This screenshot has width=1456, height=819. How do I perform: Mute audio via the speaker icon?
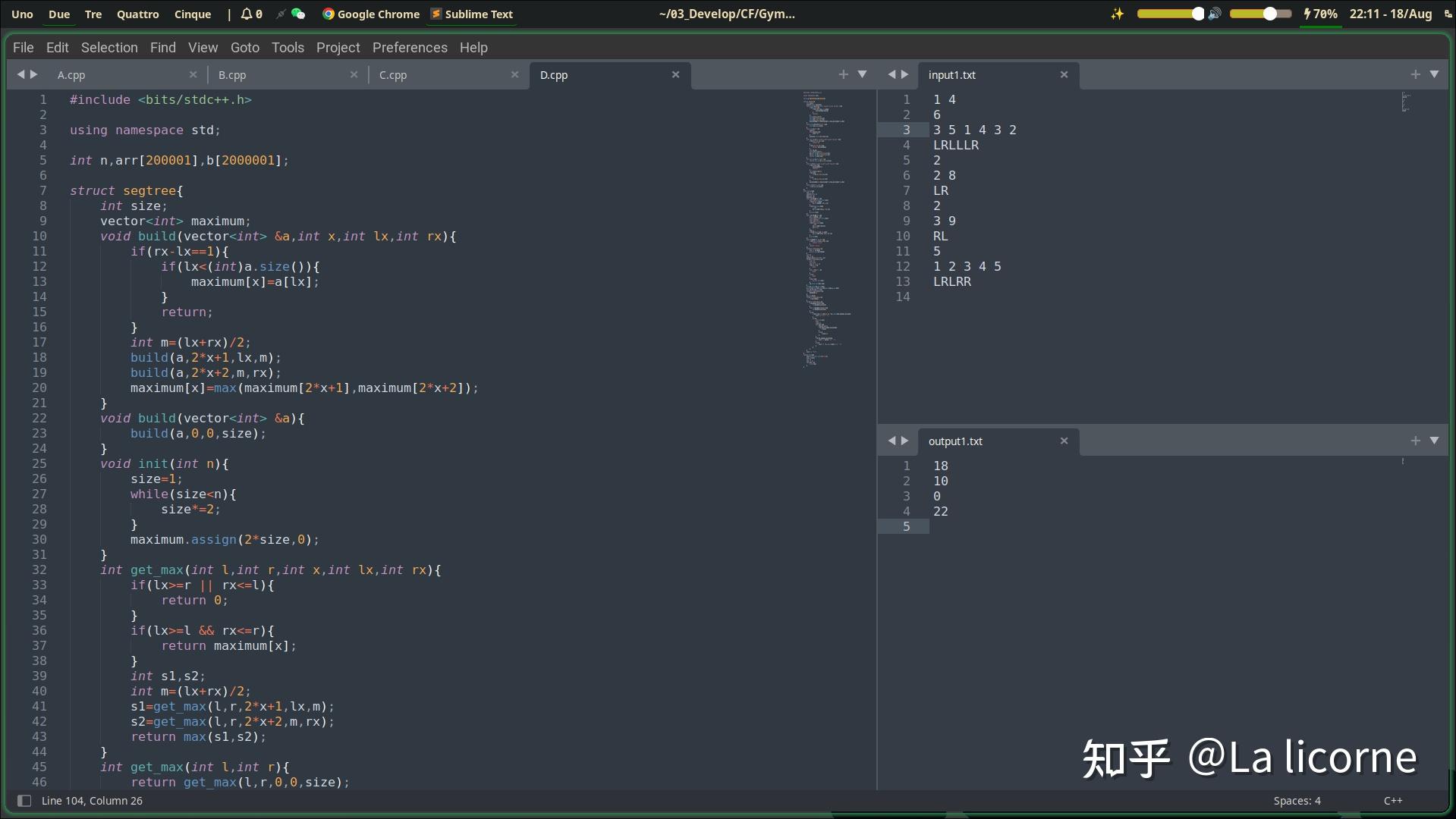point(1215,14)
